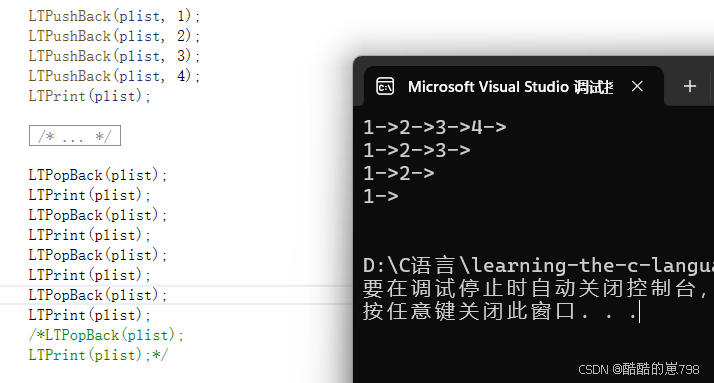Click console output line 1->2->3->4->
Viewport: 714px width, 383px height.
point(435,128)
